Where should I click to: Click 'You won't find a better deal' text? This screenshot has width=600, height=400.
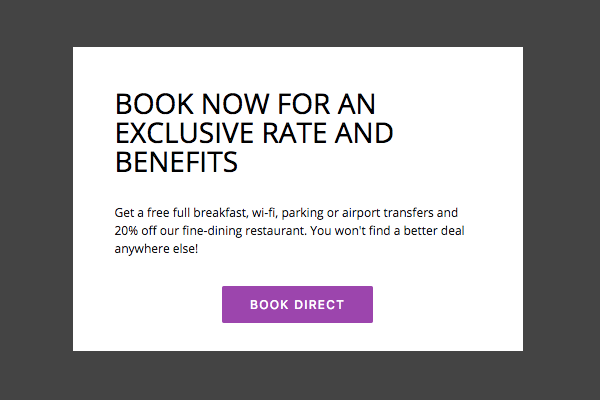tap(387, 231)
